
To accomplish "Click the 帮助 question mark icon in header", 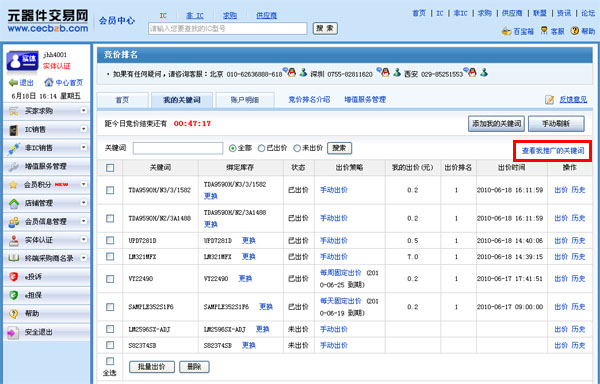I will (574, 31).
